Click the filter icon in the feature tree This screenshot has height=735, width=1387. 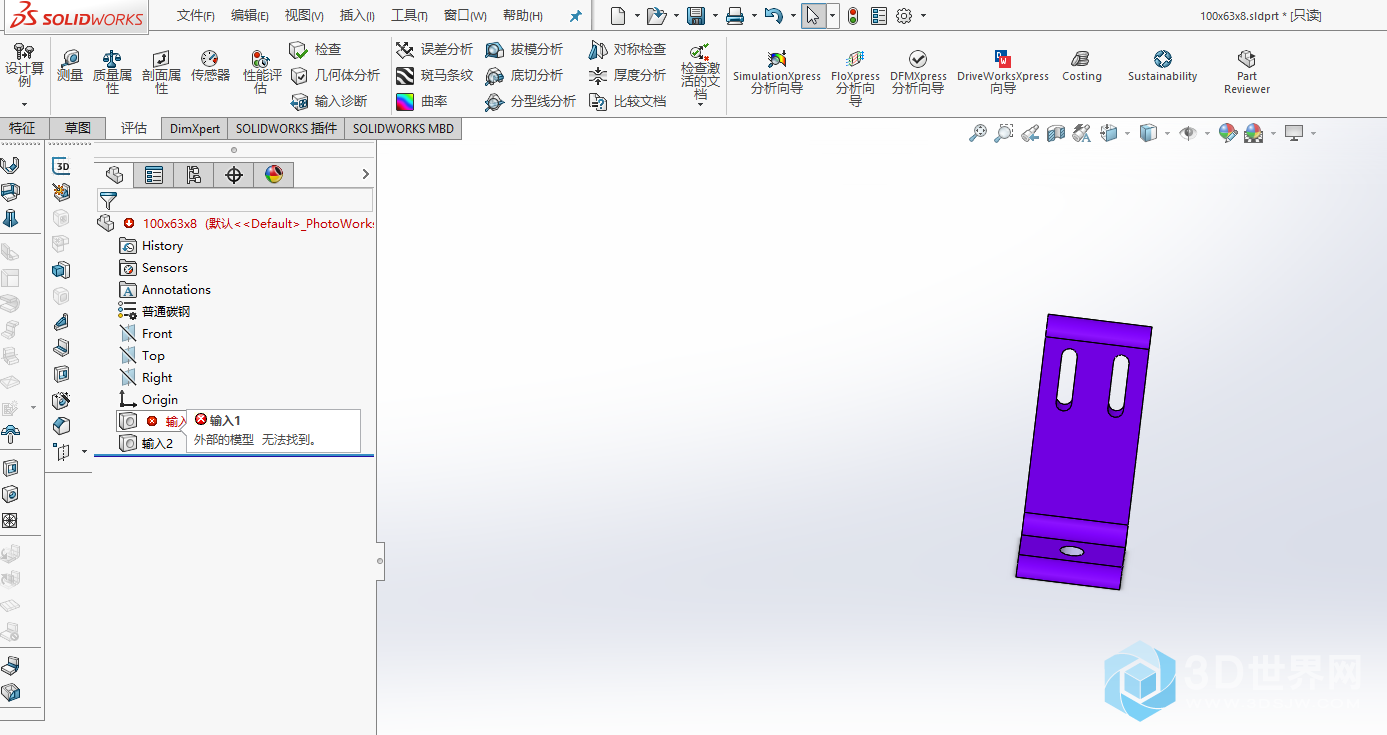click(108, 201)
